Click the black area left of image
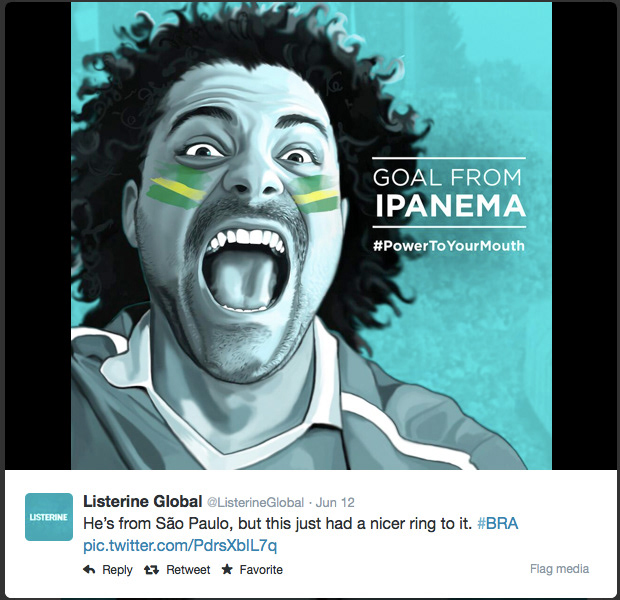 click(x=38, y=236)
